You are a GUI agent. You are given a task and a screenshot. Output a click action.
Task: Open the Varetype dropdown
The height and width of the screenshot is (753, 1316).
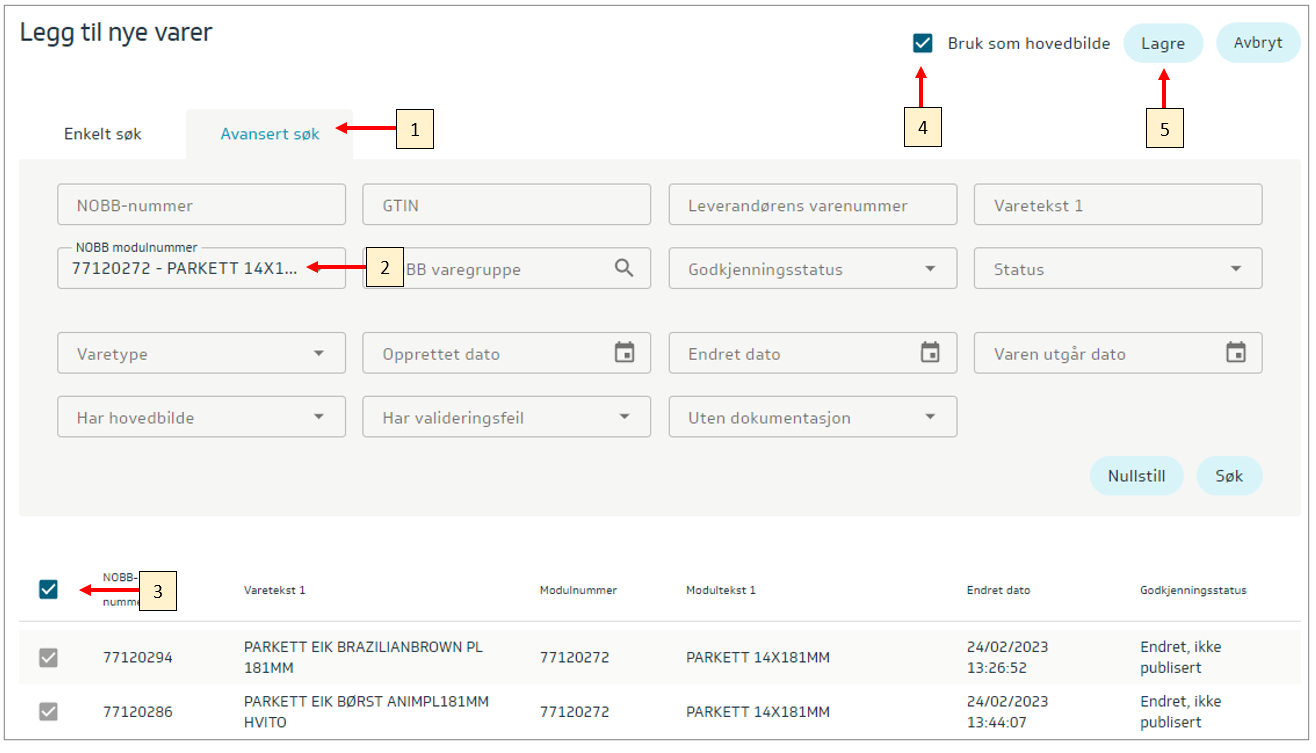coord(318,354)
